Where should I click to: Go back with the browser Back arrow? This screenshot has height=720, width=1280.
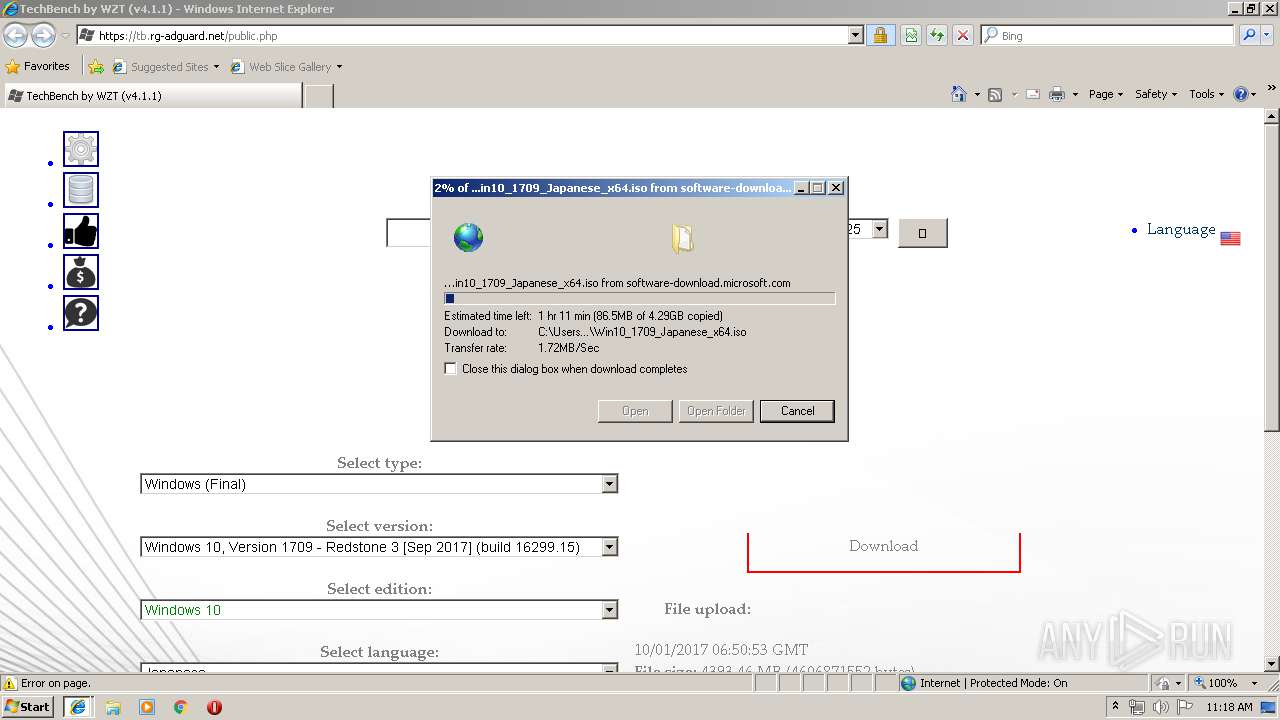pos(15,36)
